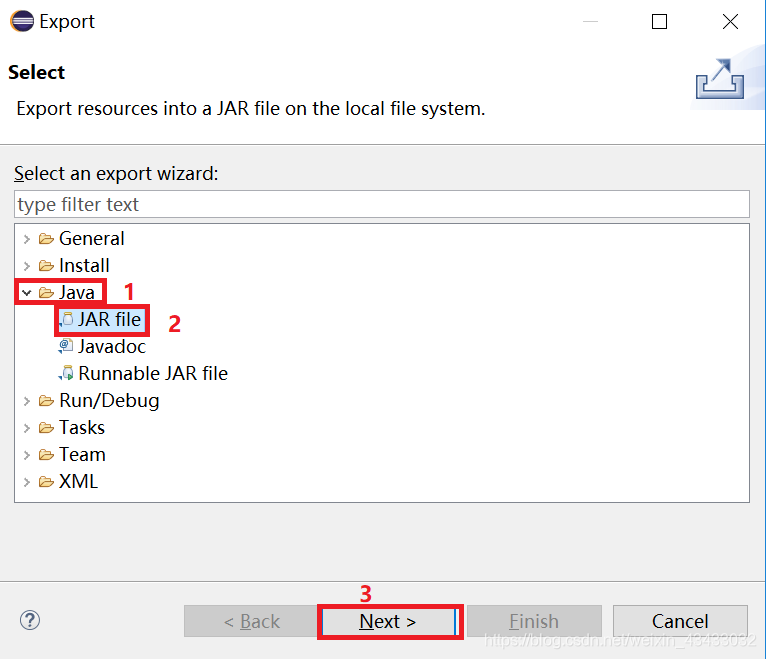Close the Export dialog window

pos(730,21)
